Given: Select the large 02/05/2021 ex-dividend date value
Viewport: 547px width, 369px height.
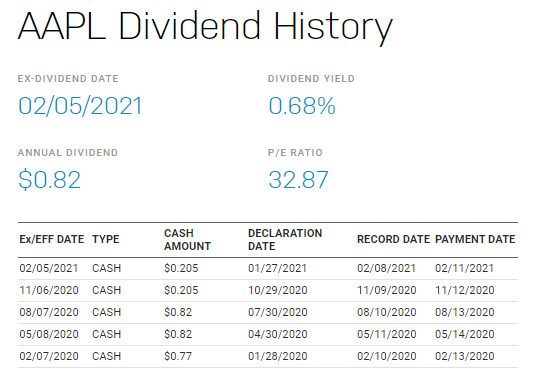Looking at the screenshot, I should pyautogui.click(x=81, y=106).
